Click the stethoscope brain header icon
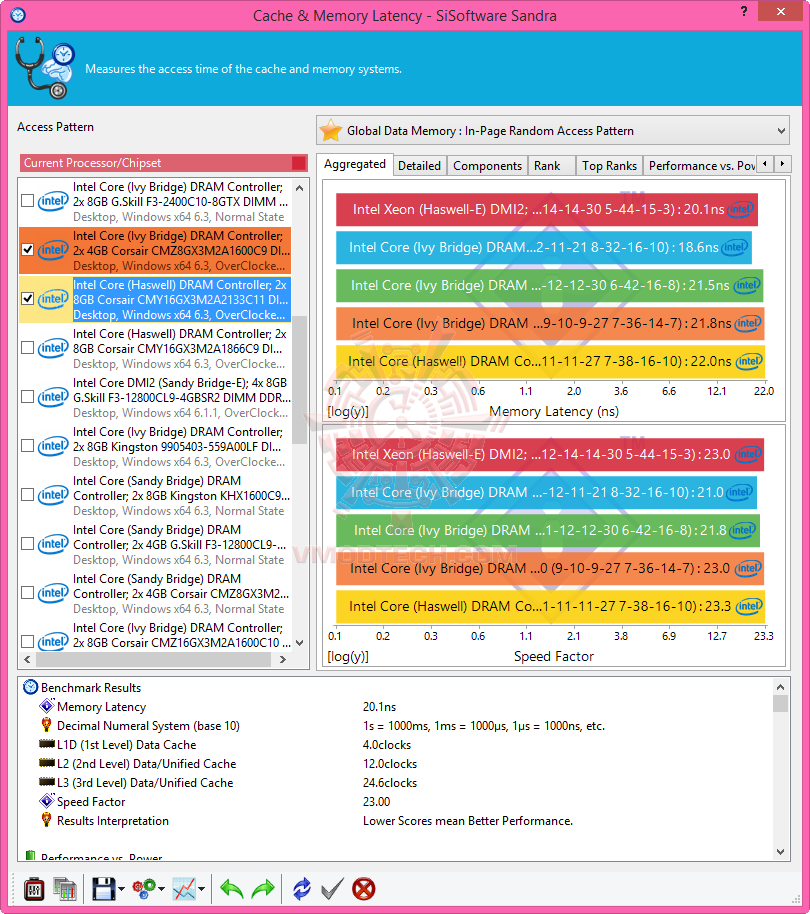The image size is (810, 914). (x=45, y=68)
